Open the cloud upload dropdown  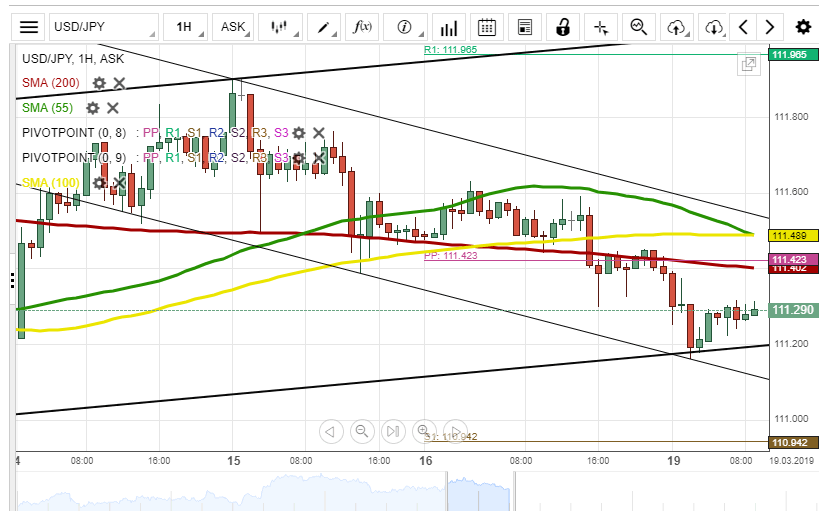677,27
